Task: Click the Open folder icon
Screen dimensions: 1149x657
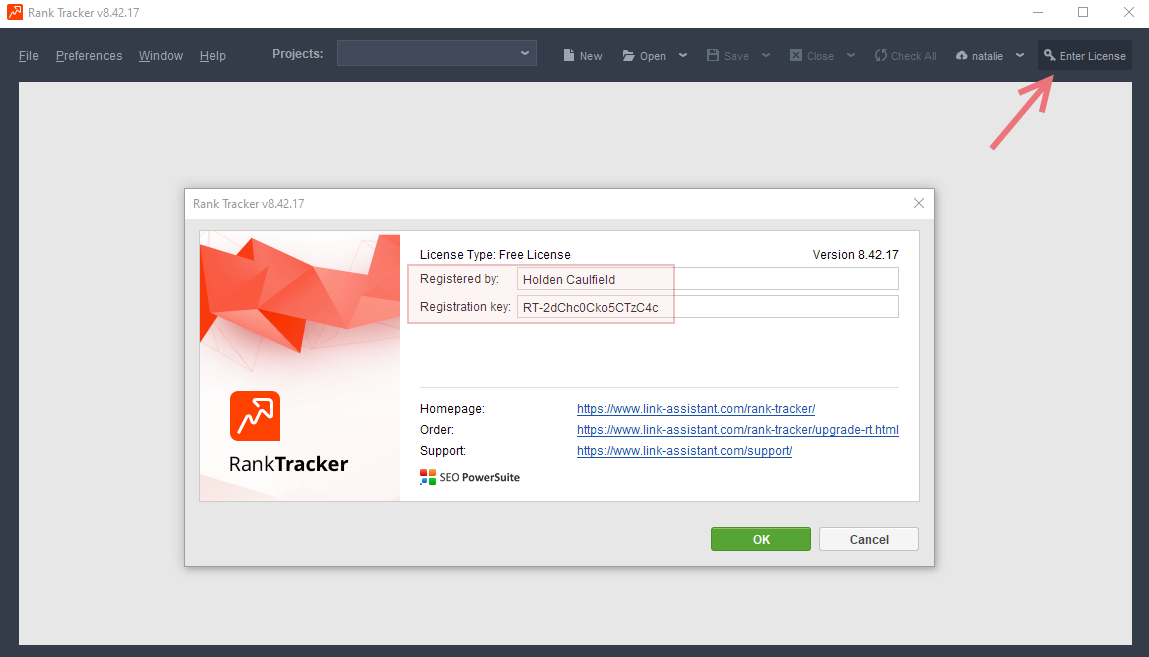Action: point(629,56)
